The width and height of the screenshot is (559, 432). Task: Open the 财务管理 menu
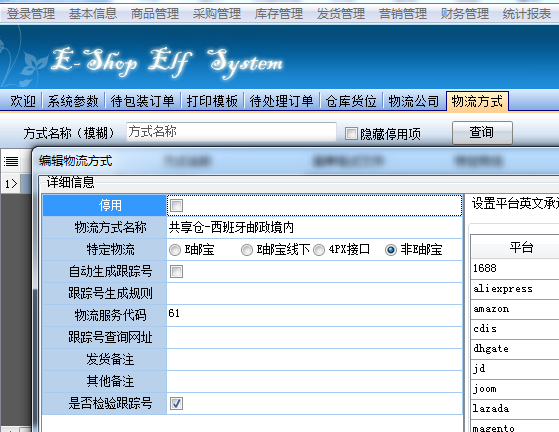(465, 14)
